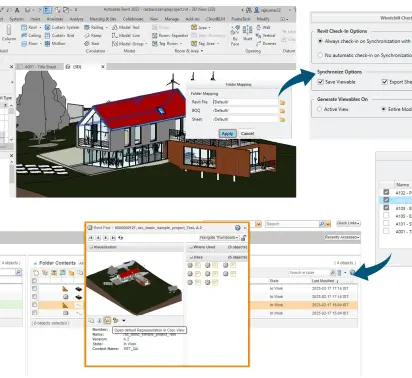The width and height of the screenshot is (412, 378).
Task: Open the Massing & Site ribbon tab
Action: [x=103, y=19]
